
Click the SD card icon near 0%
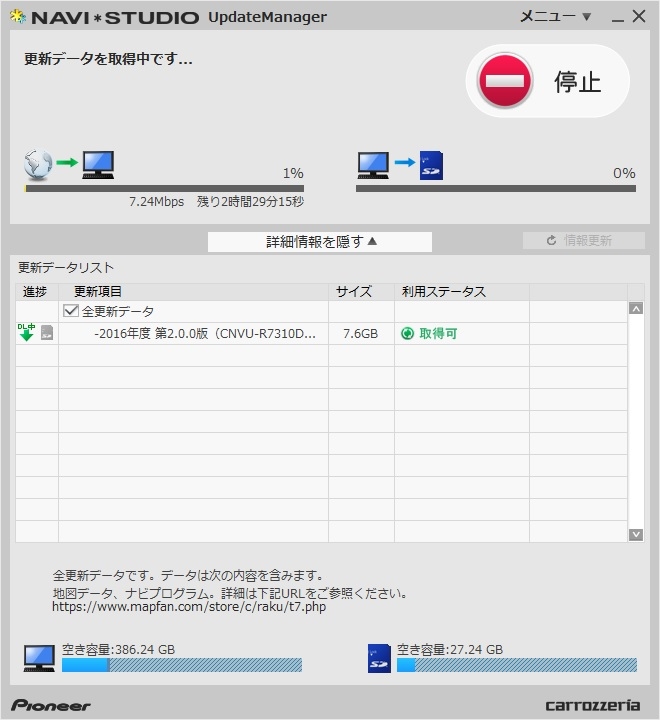tap(431, 165)
